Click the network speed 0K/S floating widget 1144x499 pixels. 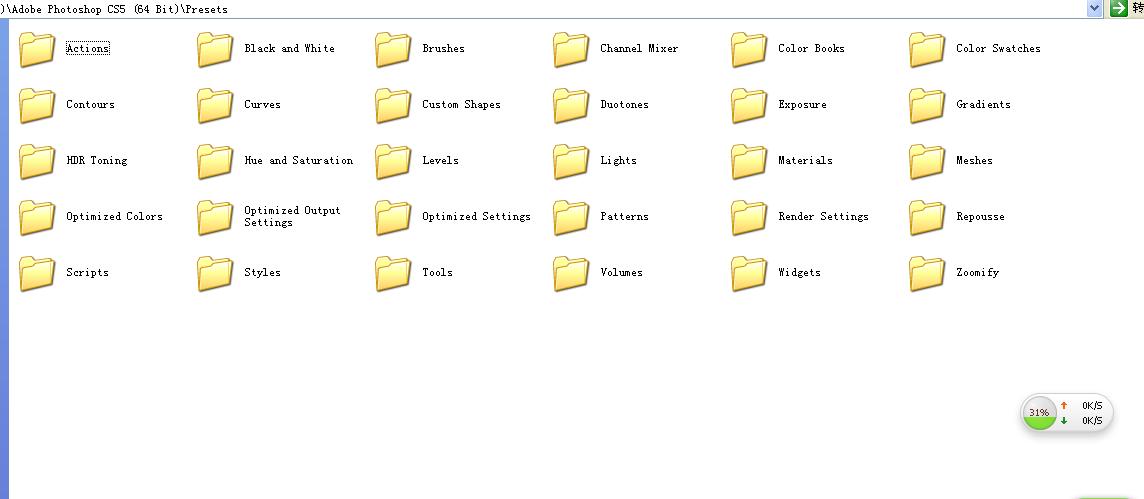click(1067, 413)
